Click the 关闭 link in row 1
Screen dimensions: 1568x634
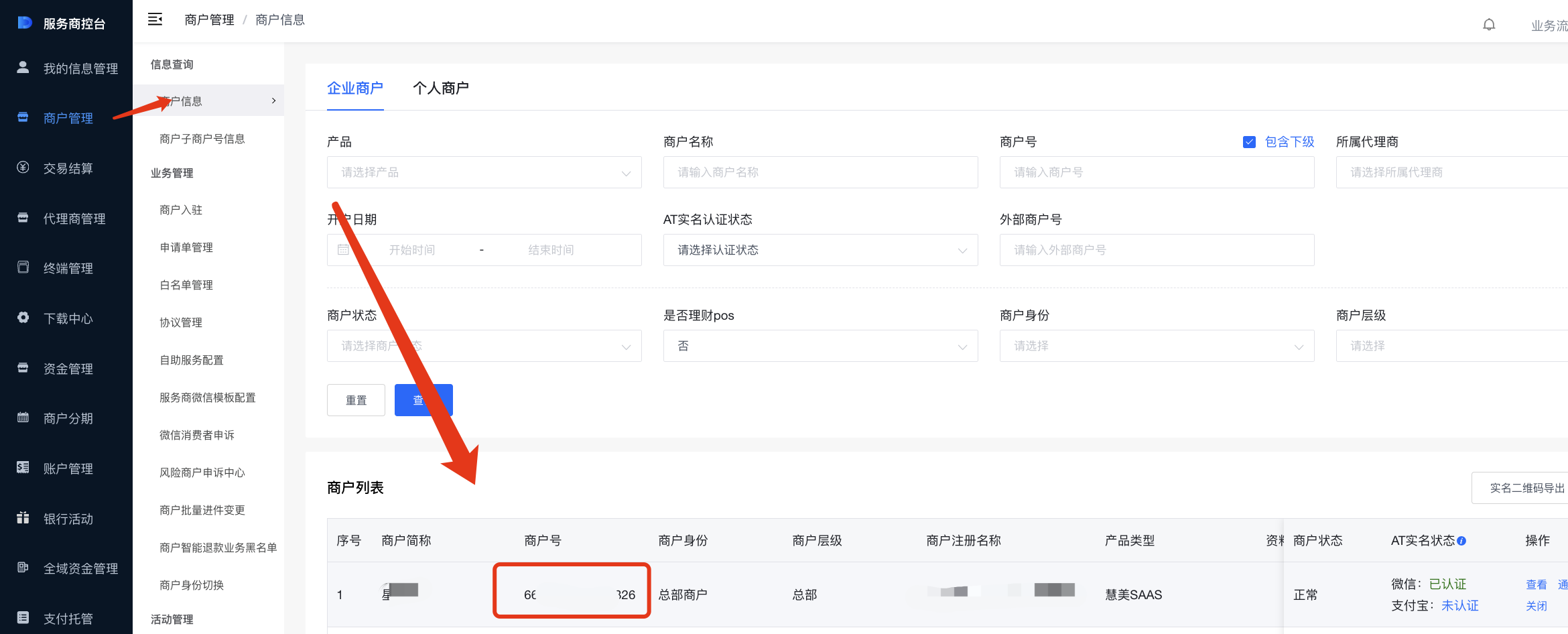pyautogui.click(x=1537, y=606)
